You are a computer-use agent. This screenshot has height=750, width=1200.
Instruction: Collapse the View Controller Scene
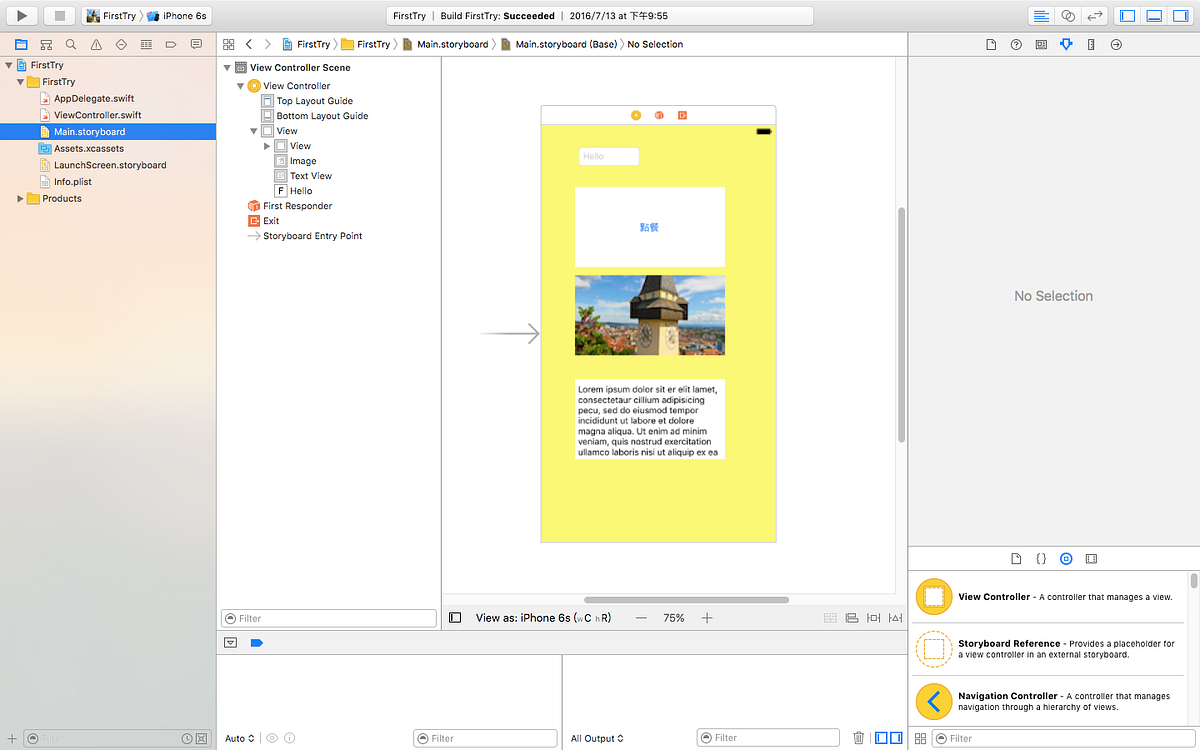point(227,67)
